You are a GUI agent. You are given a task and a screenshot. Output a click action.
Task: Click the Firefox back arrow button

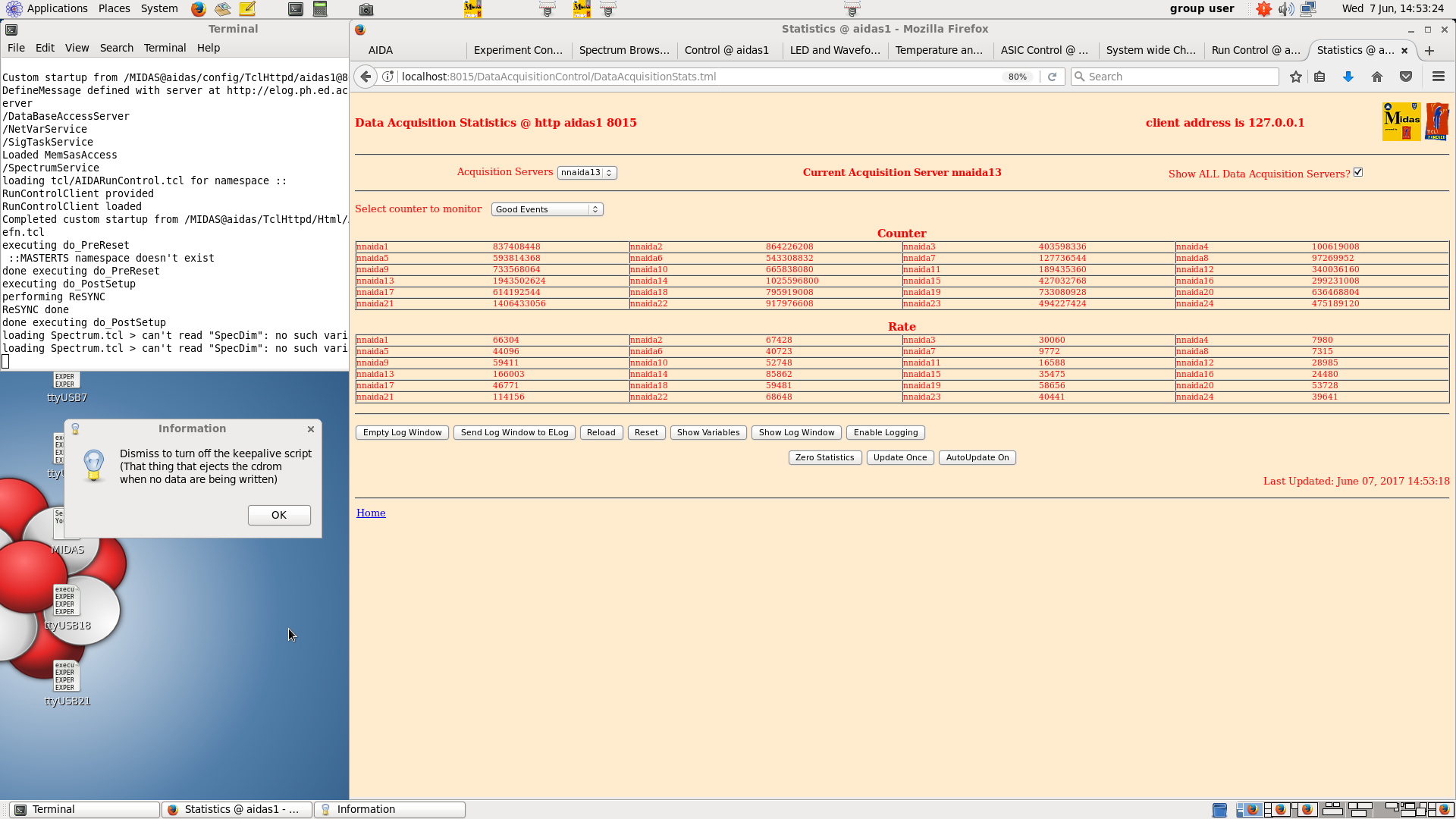(366, 77)
